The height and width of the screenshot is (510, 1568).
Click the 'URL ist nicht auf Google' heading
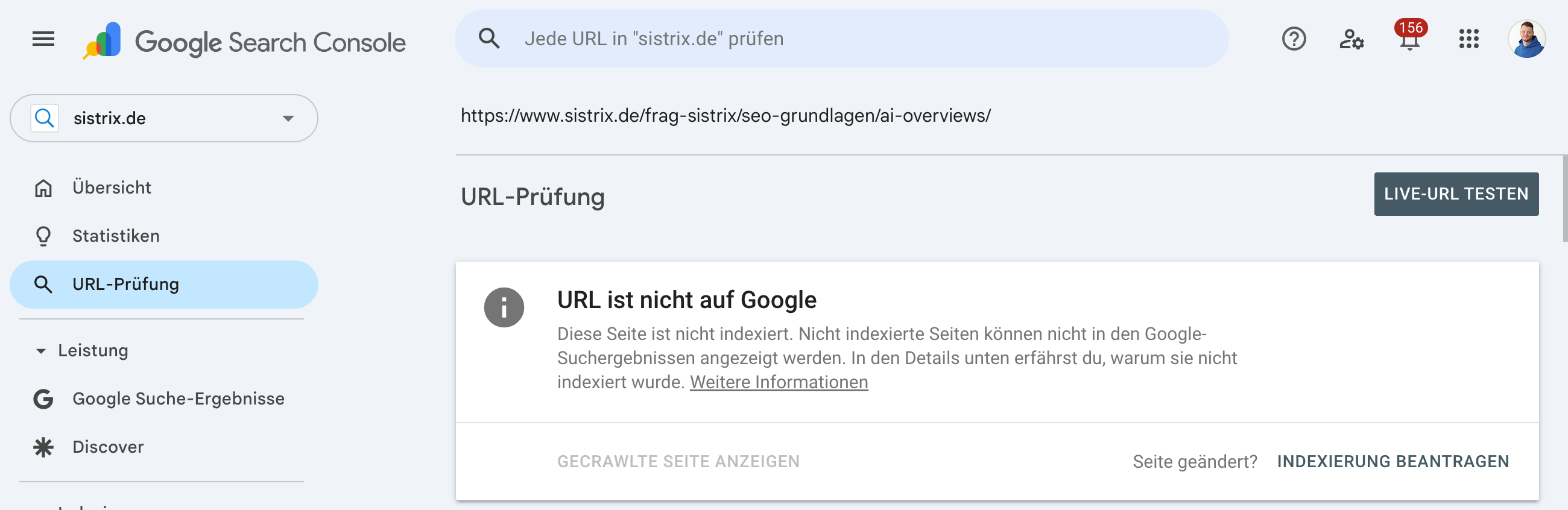pos(687,300)
